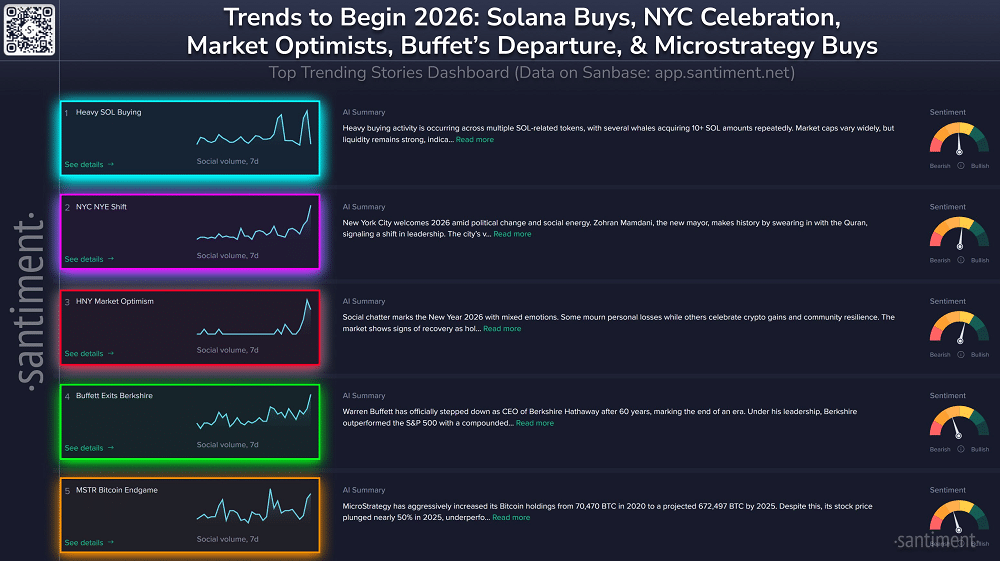Click the santiment logo at bottom right
The image size is (1000, 561).
pos(934,540)
